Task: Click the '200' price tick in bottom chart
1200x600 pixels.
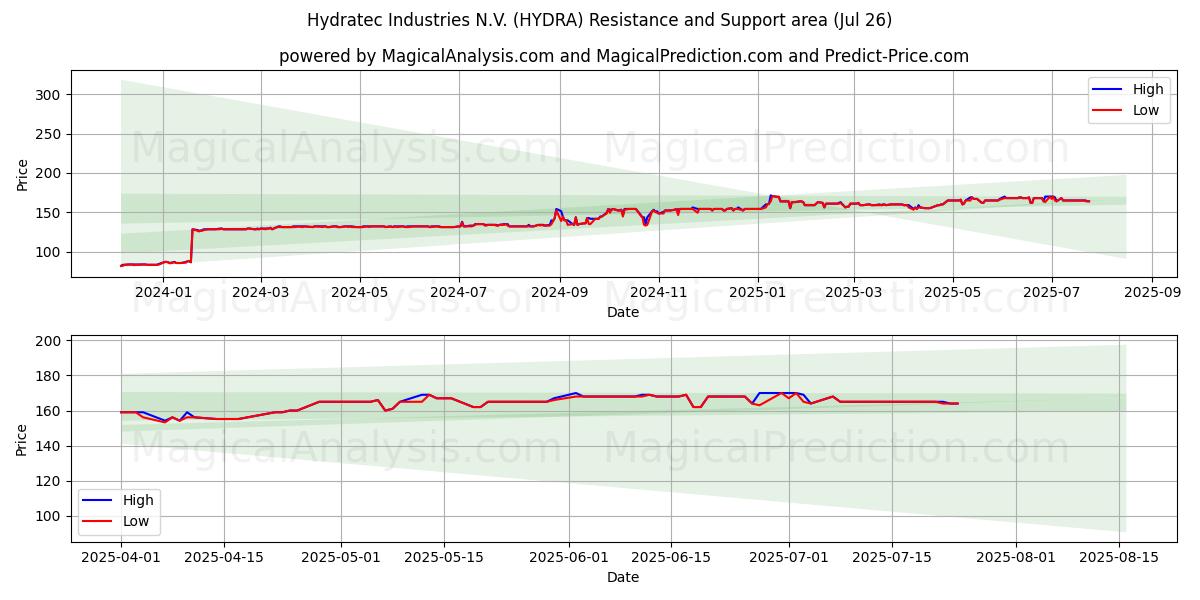Action: (x=50, y=341)
